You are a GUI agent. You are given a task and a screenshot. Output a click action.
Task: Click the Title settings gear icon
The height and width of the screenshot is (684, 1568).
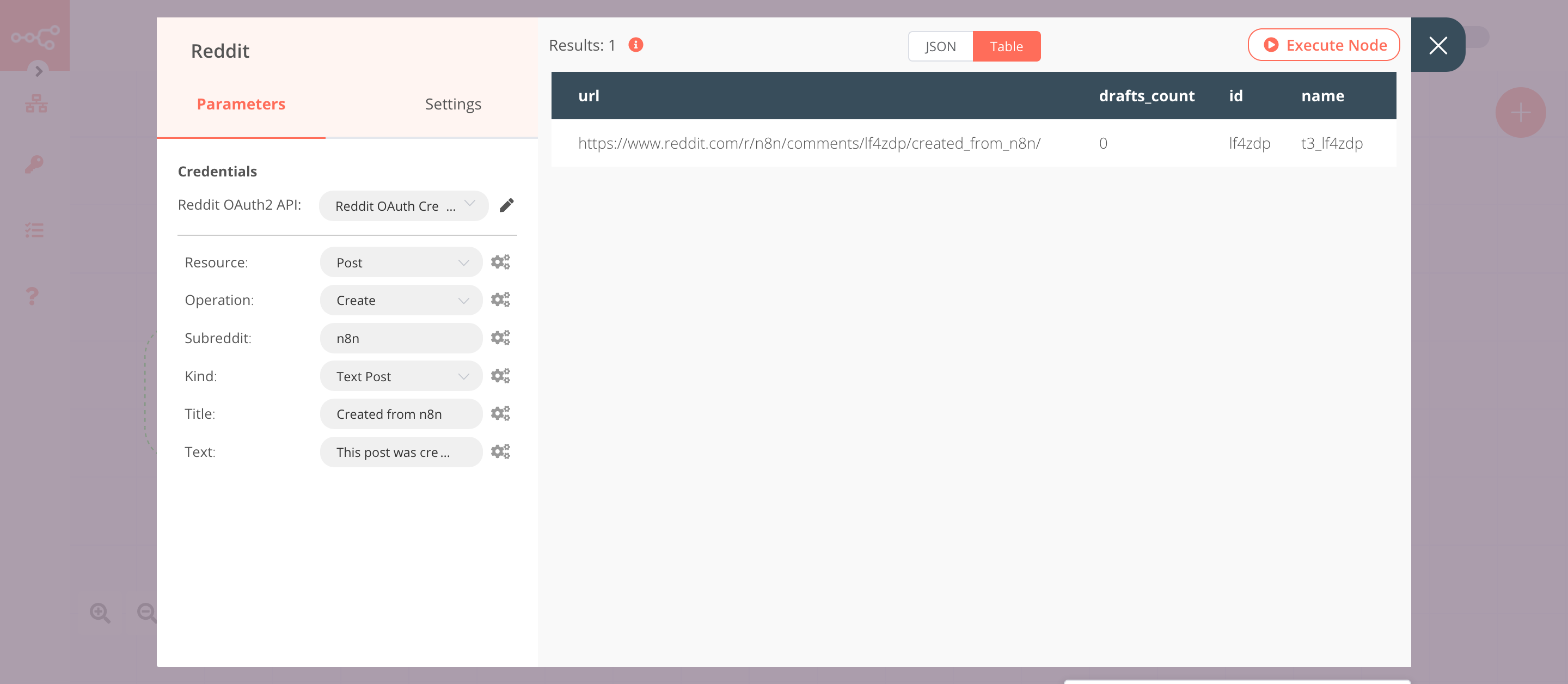click(x=500, y=413)
